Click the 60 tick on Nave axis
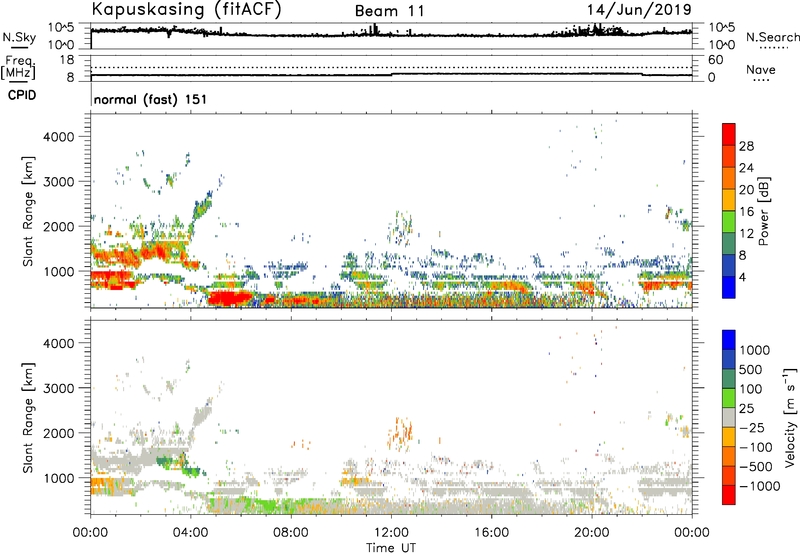 (x=715, y=60)
